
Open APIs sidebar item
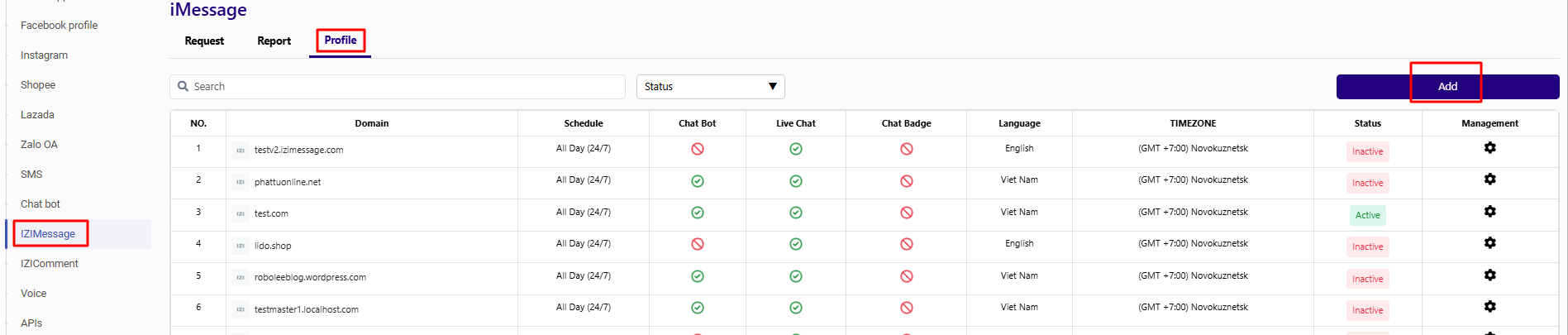[31, 323]
